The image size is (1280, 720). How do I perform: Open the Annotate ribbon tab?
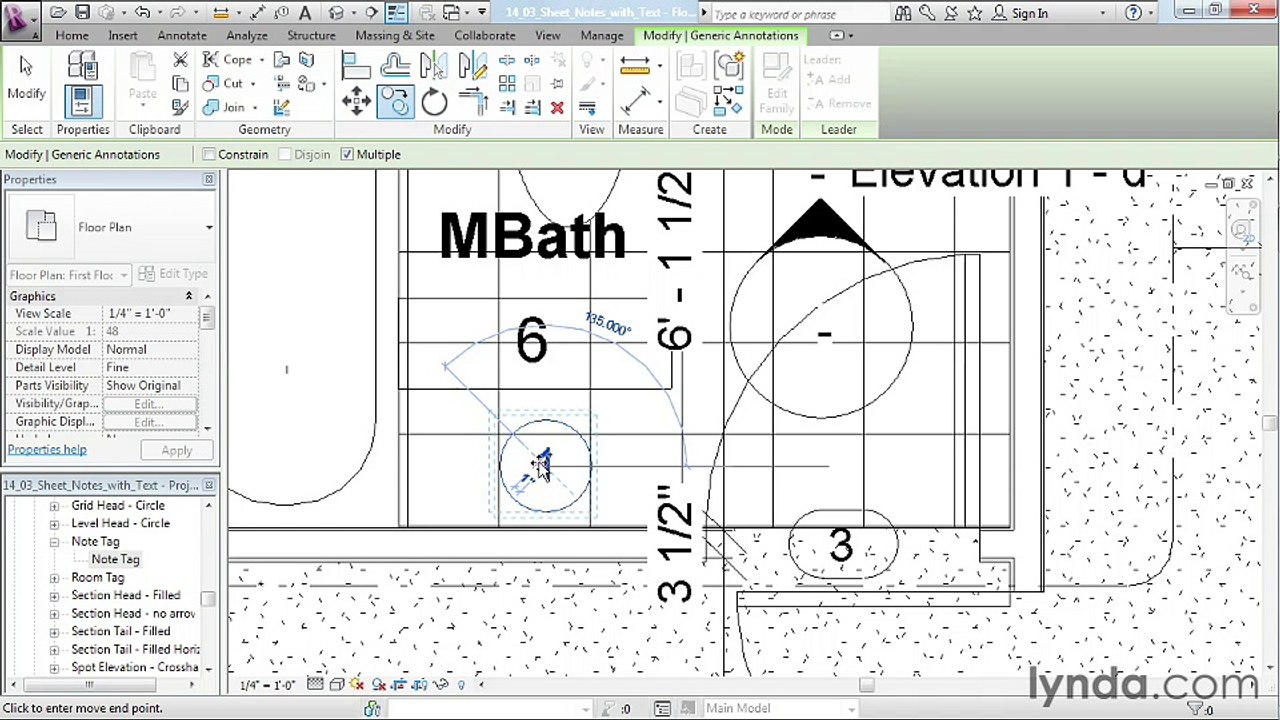(x=182, y=35)
